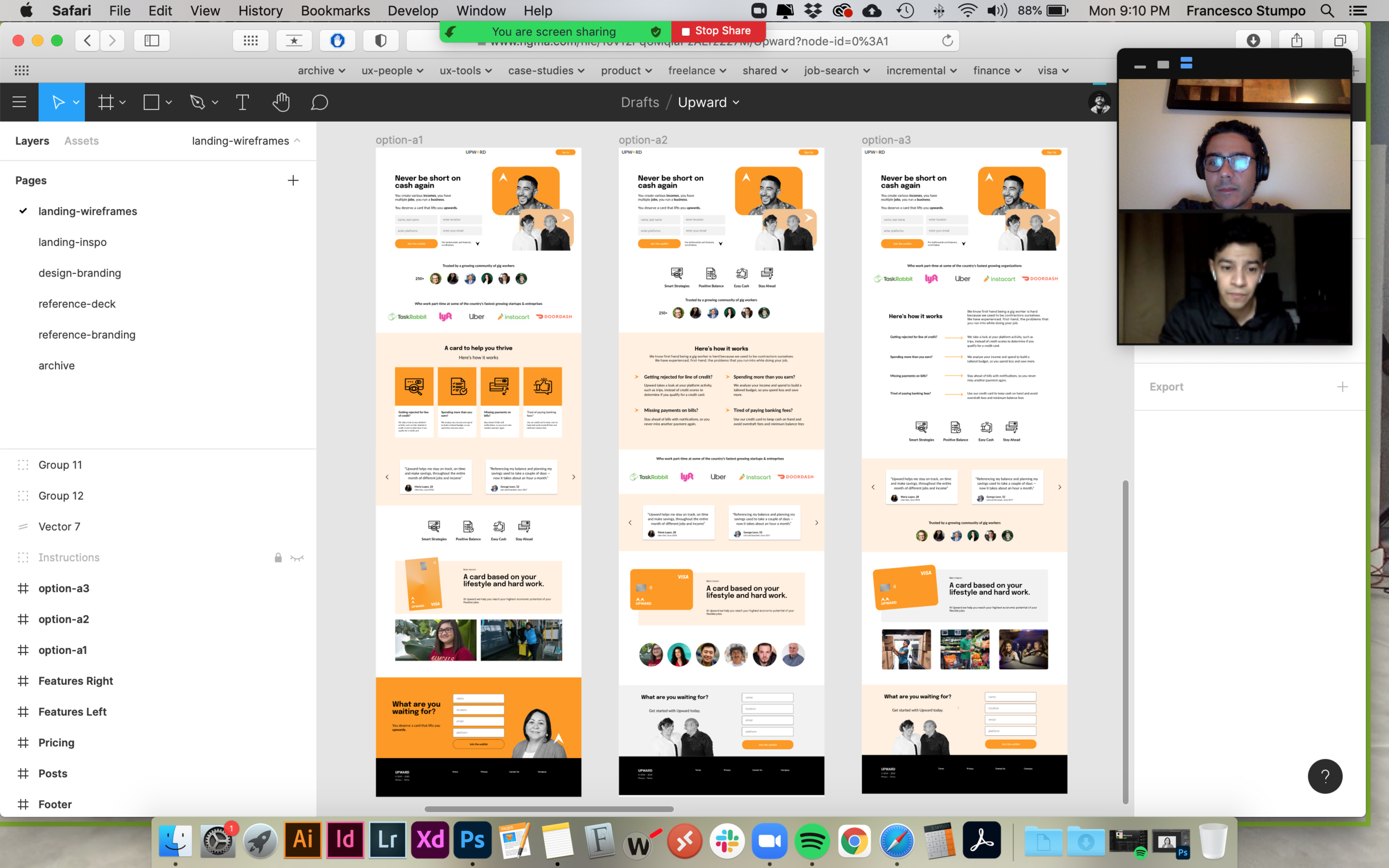Select the Hand tool
The height and width of the screenshot is (868, 1389).
pyautogui.click(x=281, y=102)
